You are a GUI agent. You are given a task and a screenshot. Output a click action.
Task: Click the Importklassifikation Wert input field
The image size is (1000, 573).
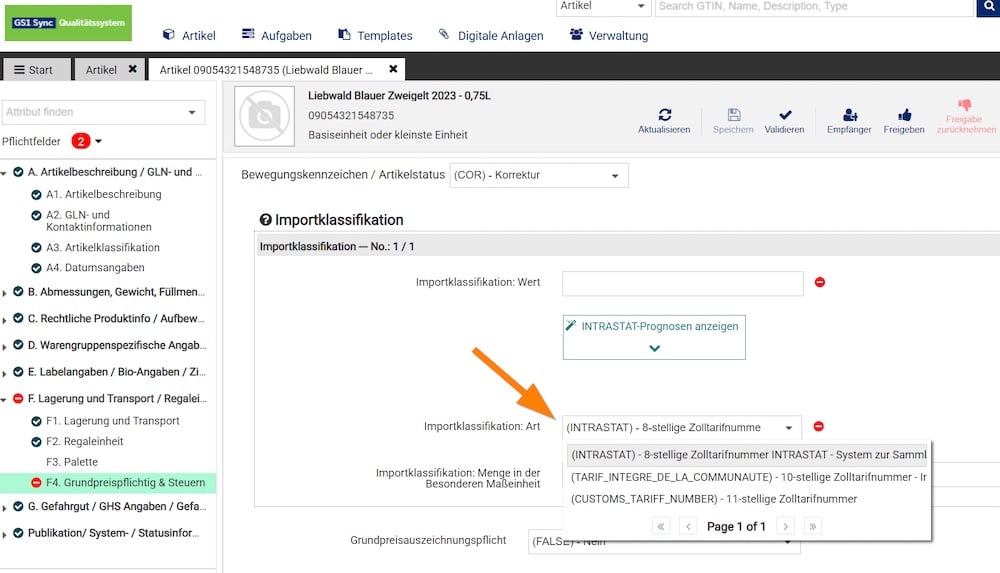pos(682,283)
